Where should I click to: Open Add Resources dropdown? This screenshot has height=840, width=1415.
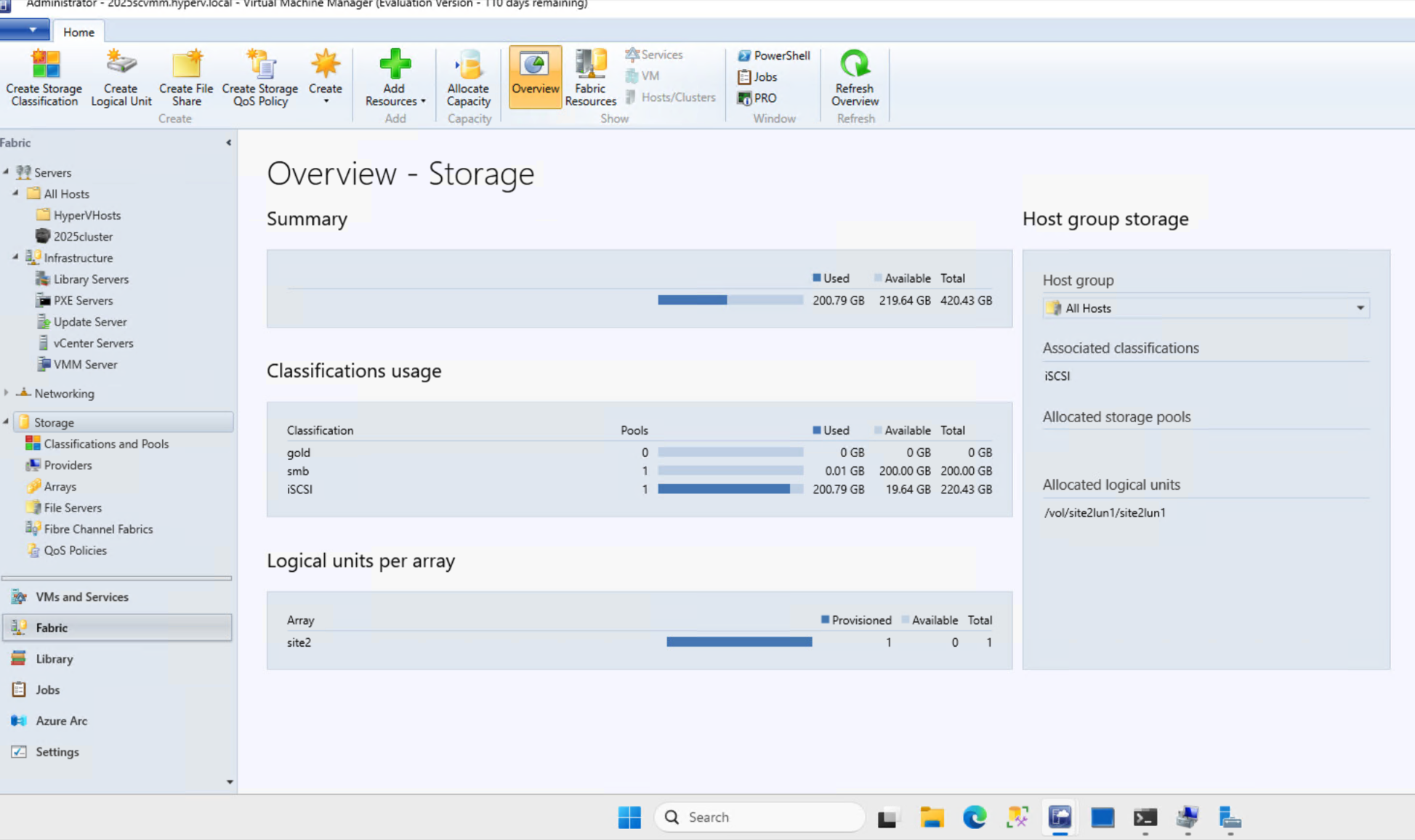click(x=395, y=77)
